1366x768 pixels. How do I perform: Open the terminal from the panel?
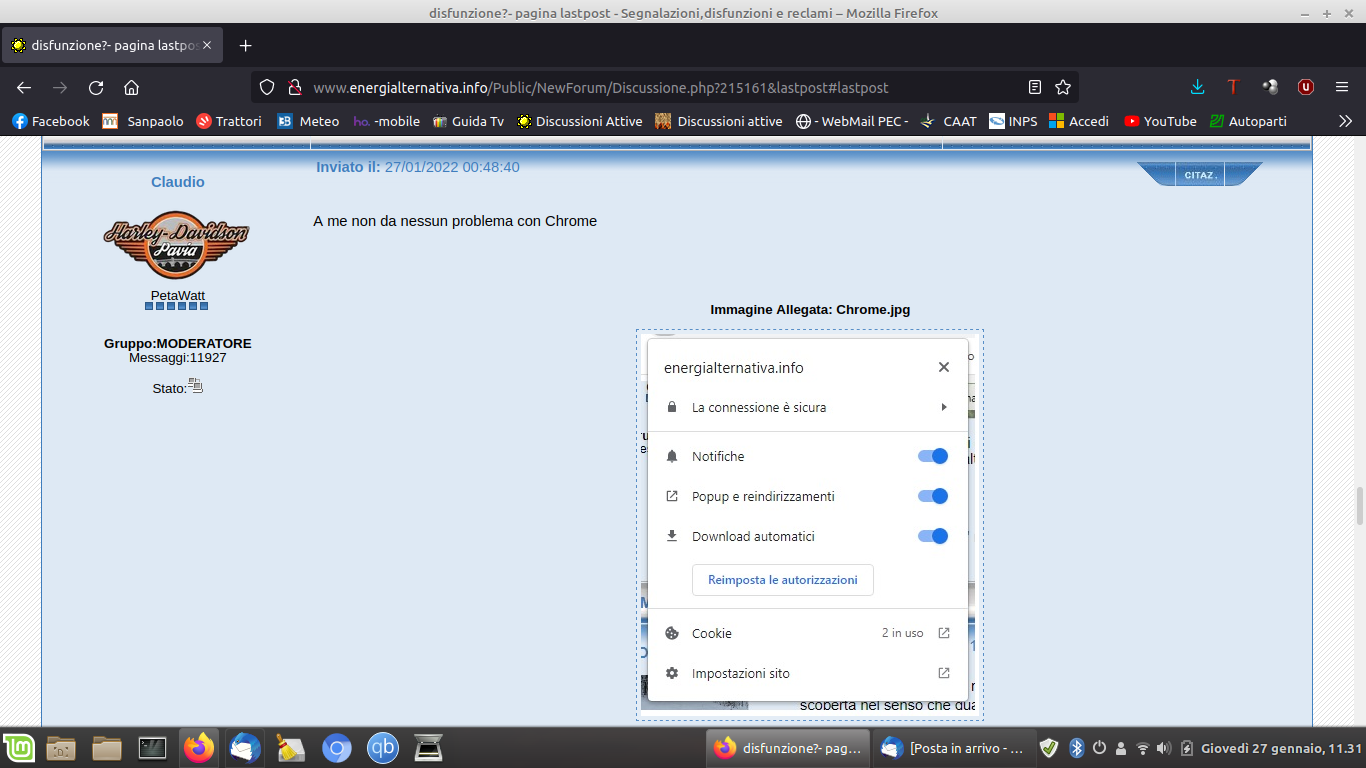(x=152, y=747)
